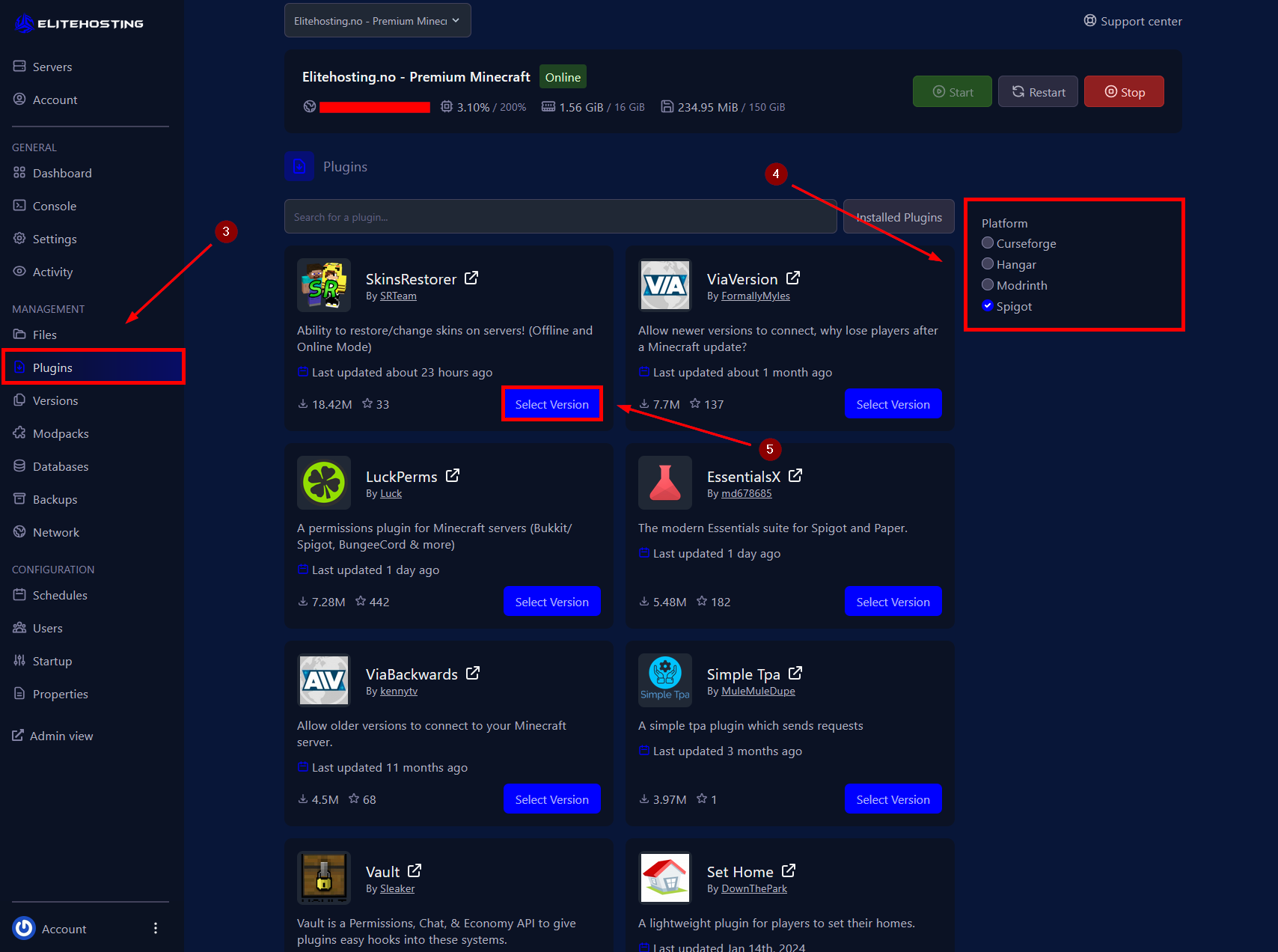Open ViaVersion external link icon

[793, 278]
